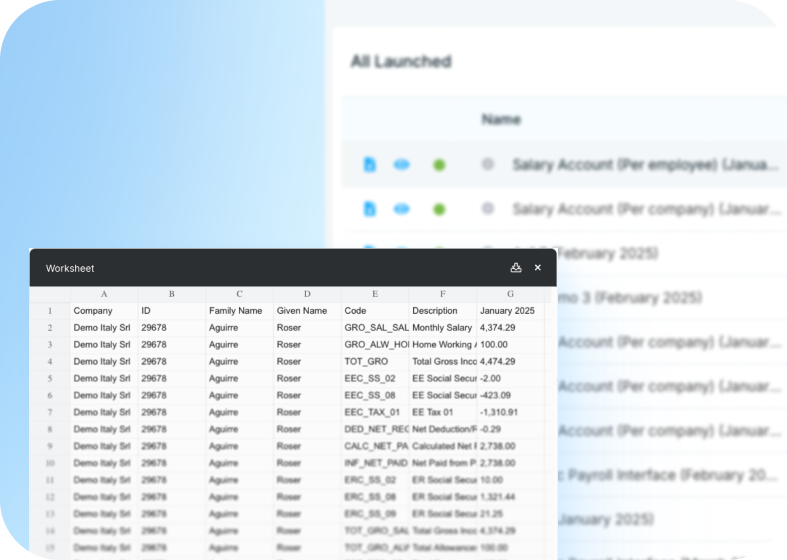This screenshot has width=787, height=560.
Task: Click green status dot of Salary Account (Per employee)
Action: pyautogui.click(x=439, y=165)
